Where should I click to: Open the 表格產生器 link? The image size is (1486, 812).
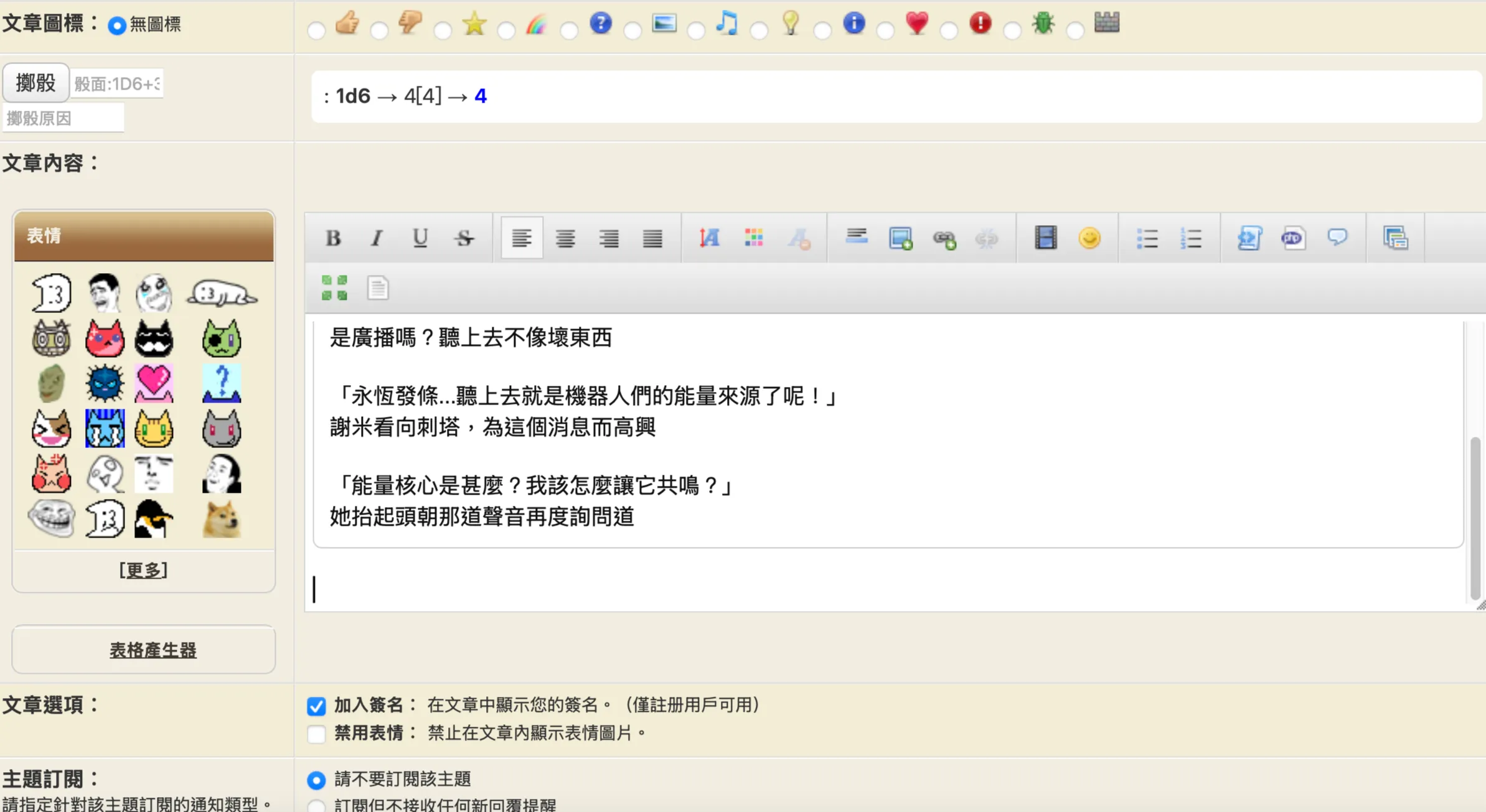point(153,650)
